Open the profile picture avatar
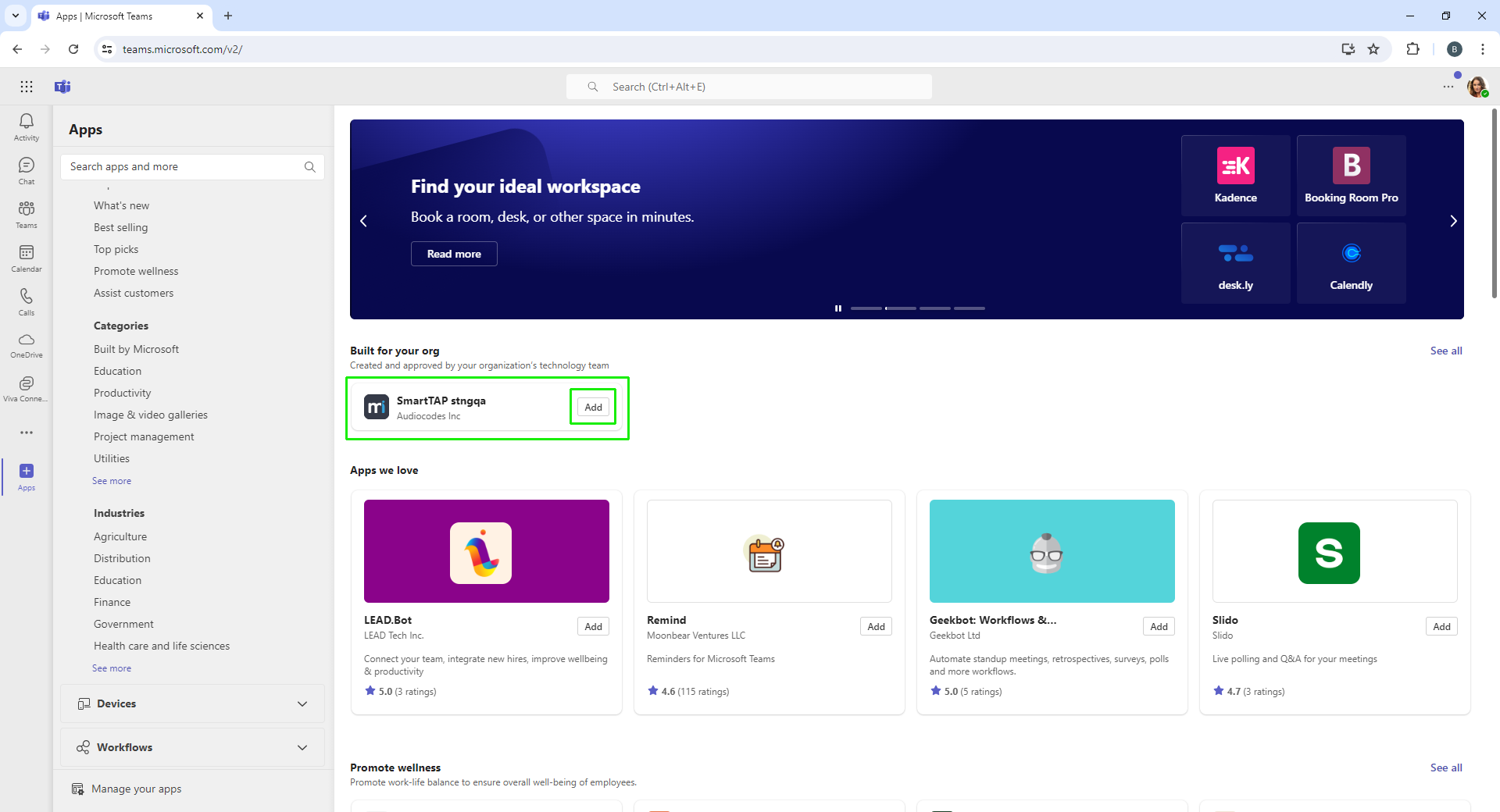 (x=1477, y=87)
